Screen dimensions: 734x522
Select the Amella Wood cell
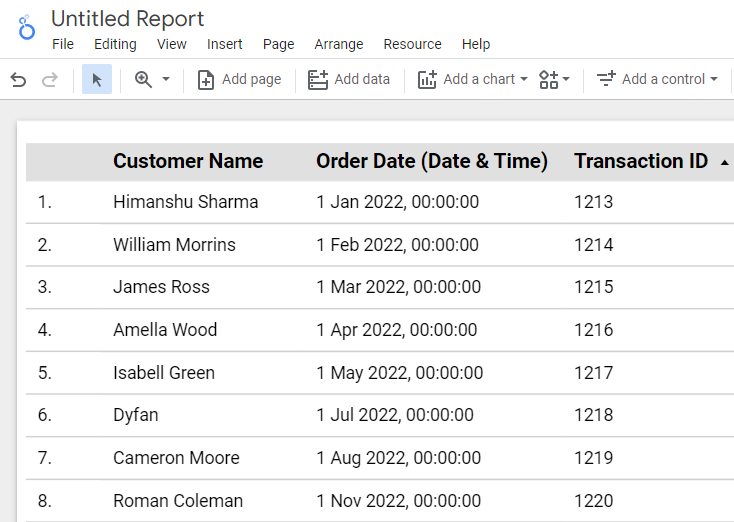pos(165,330)
